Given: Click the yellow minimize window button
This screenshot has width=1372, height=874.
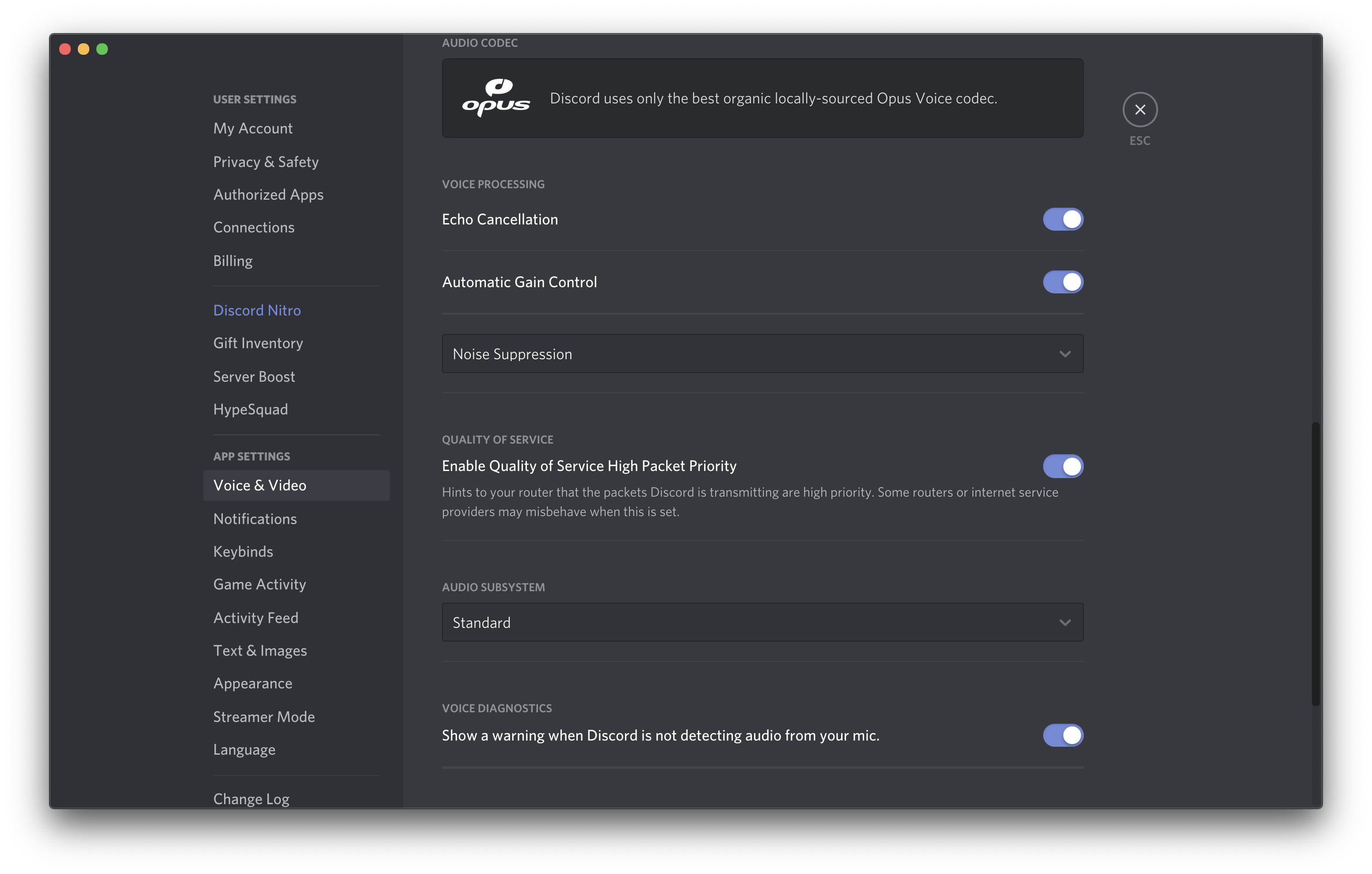Looking at the screenshot, I should (83, 49).
